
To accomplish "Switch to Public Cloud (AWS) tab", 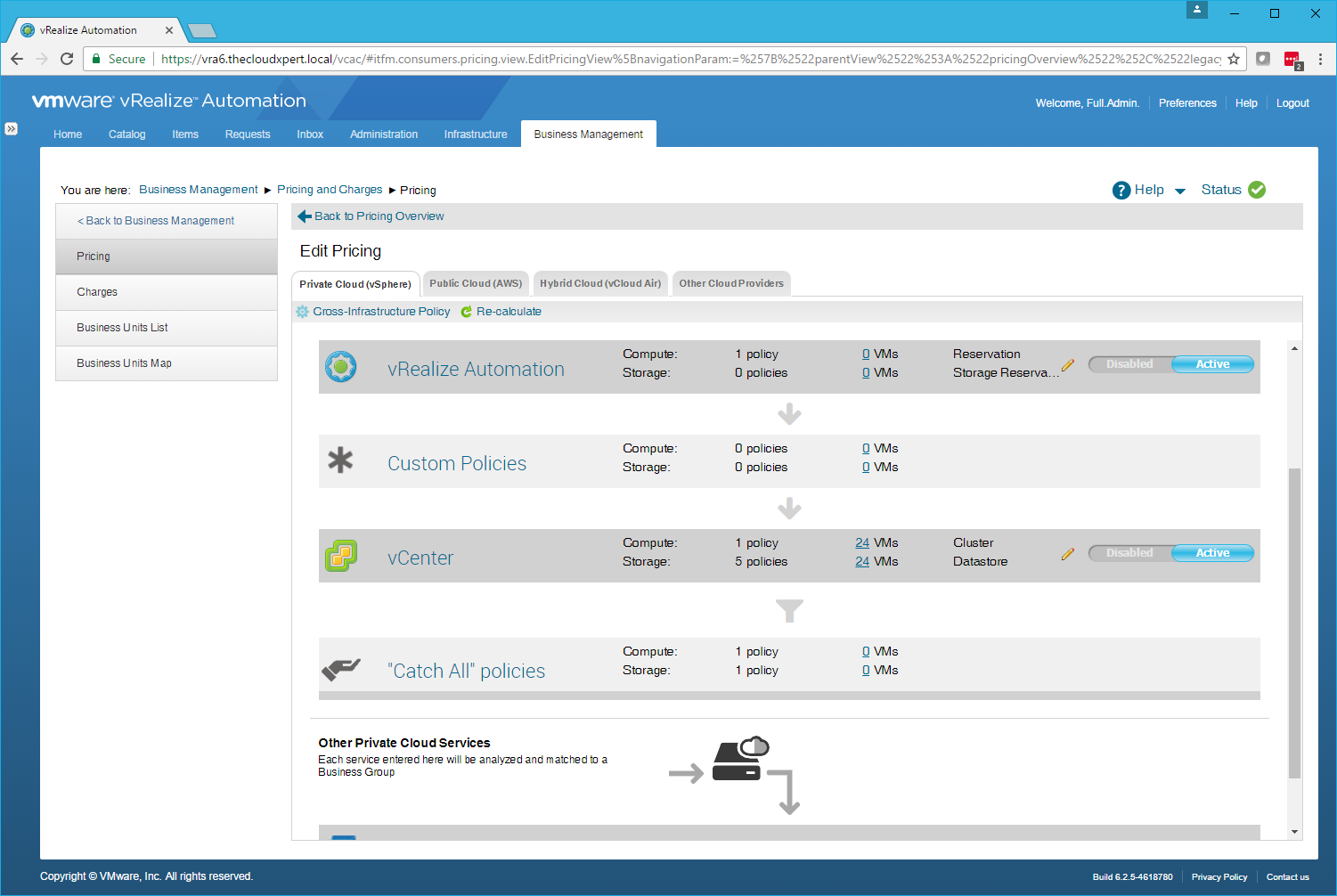I will point(476,283).
